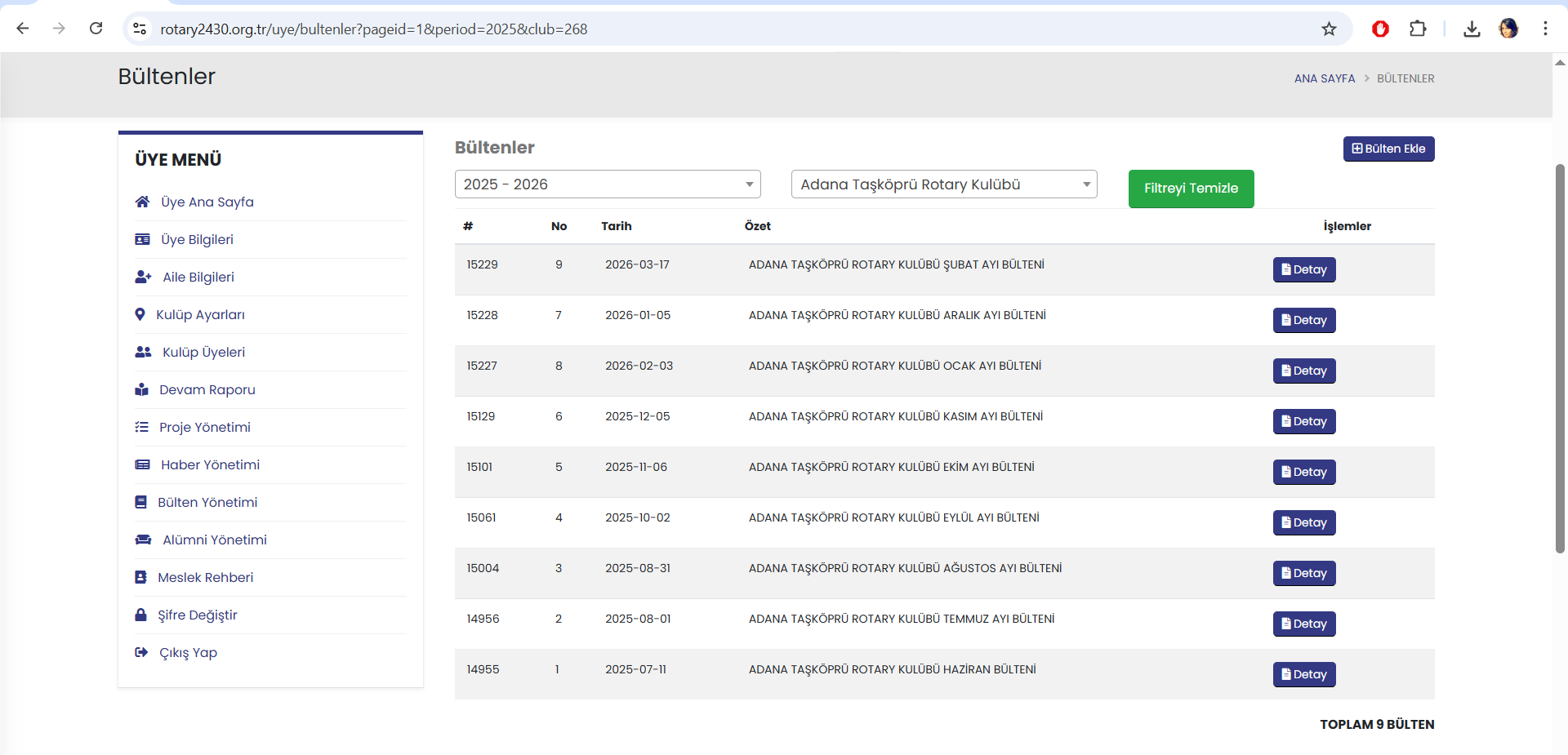This screenshot has height=755, width=1568.
Task: Click the browser address bar URL
Action: coord(373,29)
